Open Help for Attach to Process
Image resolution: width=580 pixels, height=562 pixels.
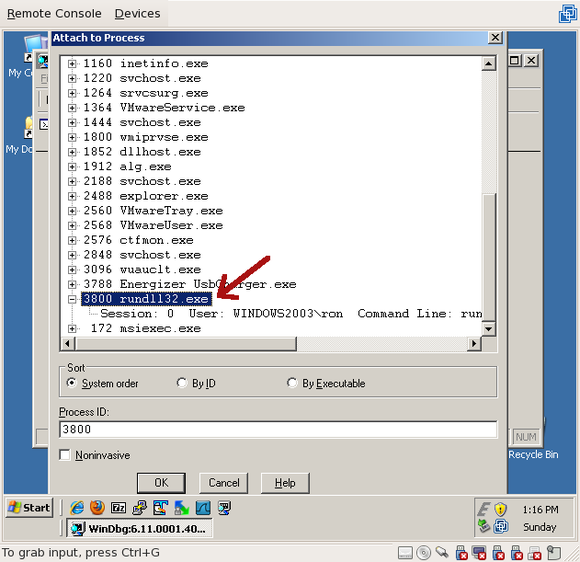coord(285,483)
